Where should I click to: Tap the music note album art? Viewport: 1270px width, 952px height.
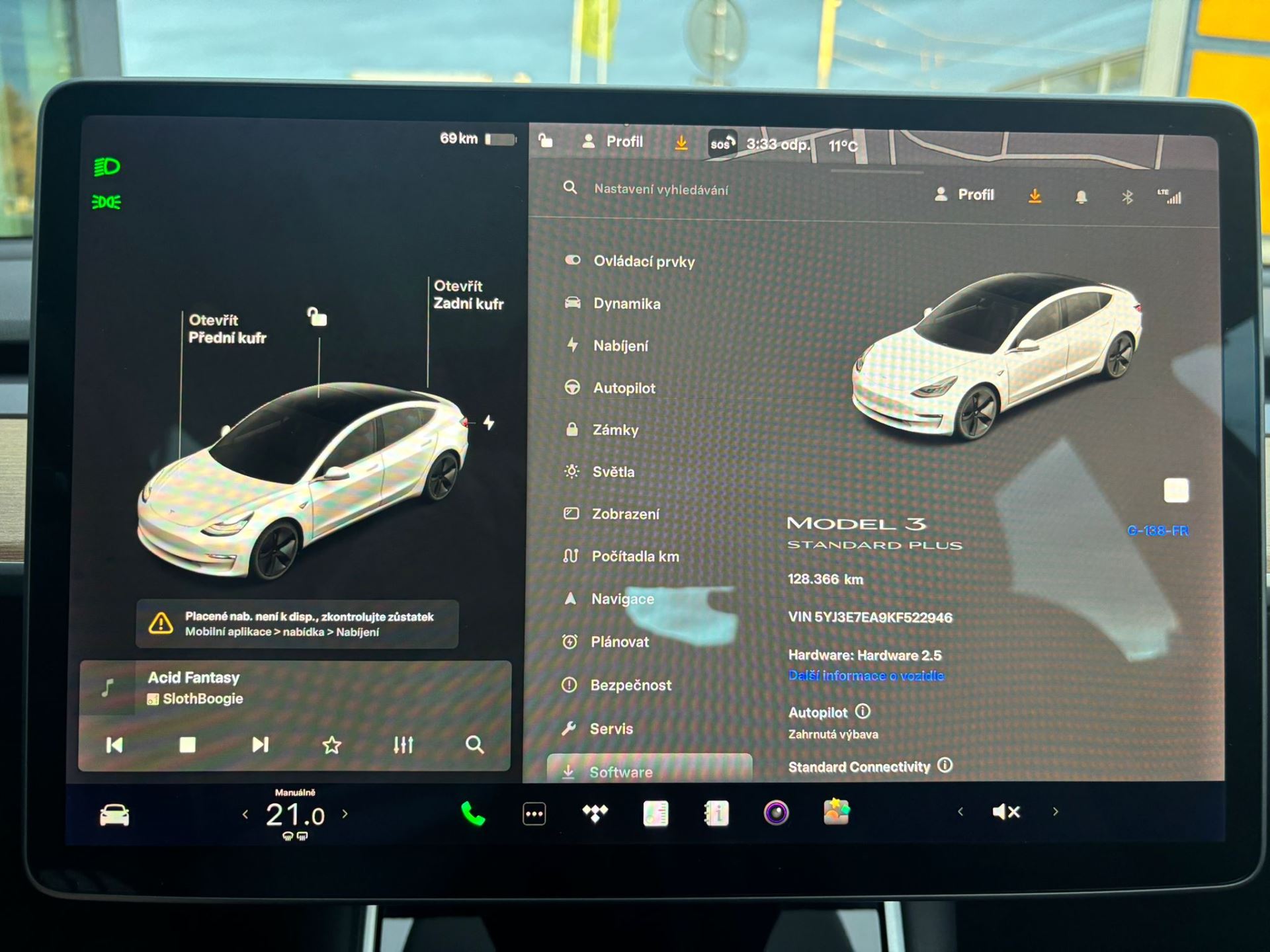click(x=108, y=688)
